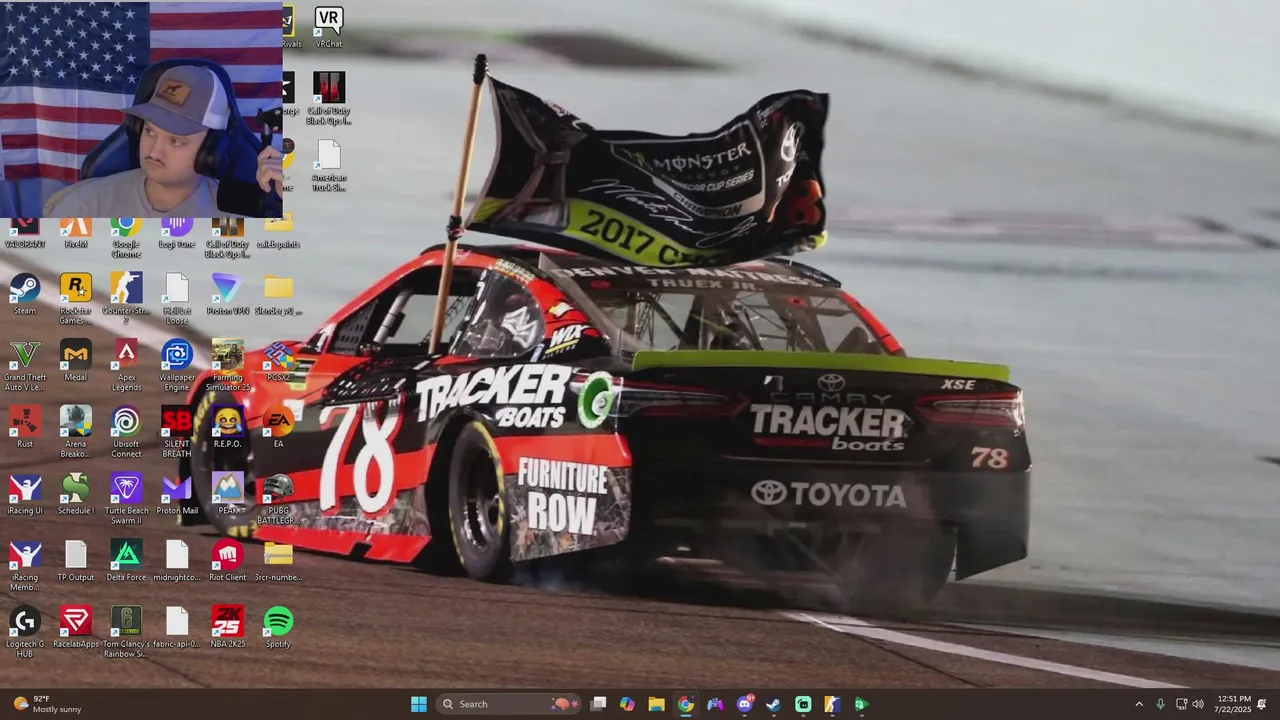Open Spotify from the desktop
Viewport: 1280px width, 720px height.
pyautogui.click(x=278, y=627)
